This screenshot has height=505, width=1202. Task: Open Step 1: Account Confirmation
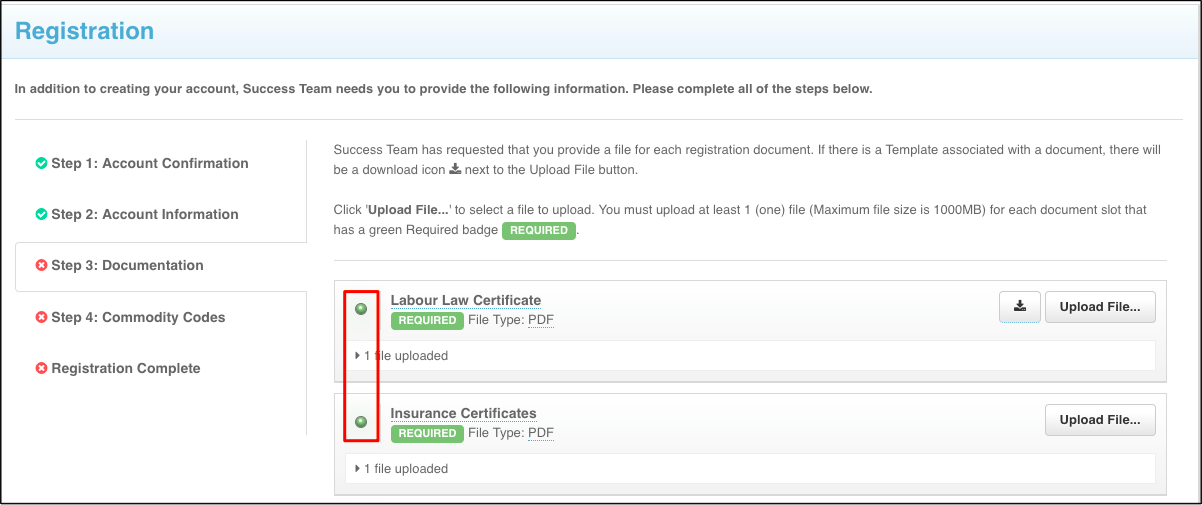click(150, 163)
